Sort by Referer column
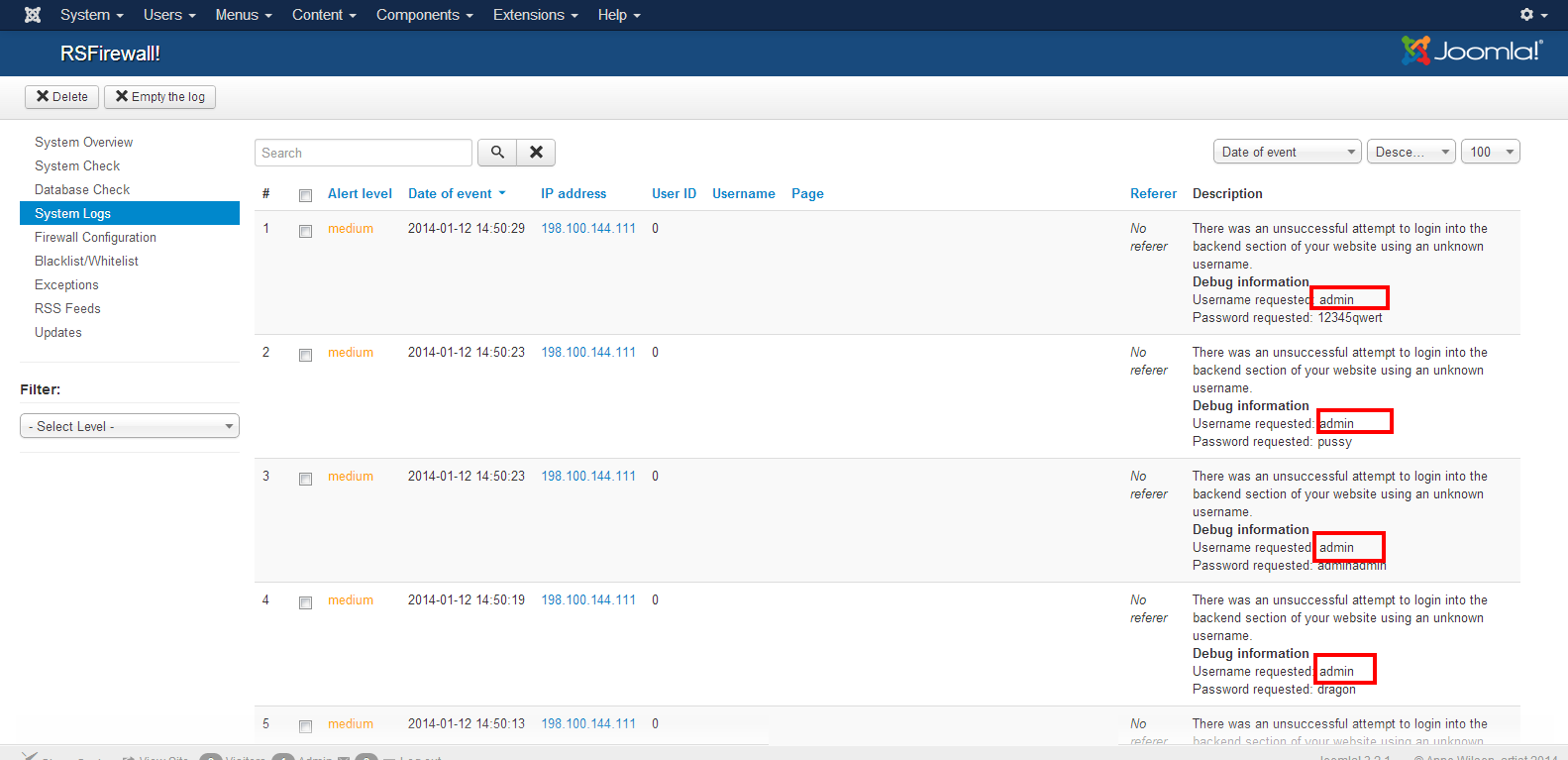 pos(1153,193)
